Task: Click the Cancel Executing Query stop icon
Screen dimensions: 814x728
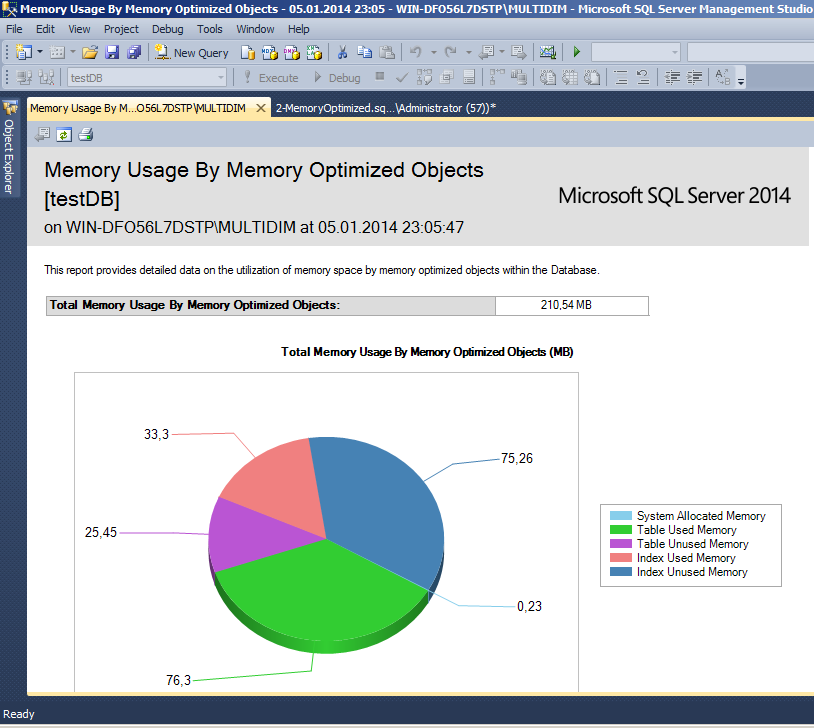Action: point(380,76)
